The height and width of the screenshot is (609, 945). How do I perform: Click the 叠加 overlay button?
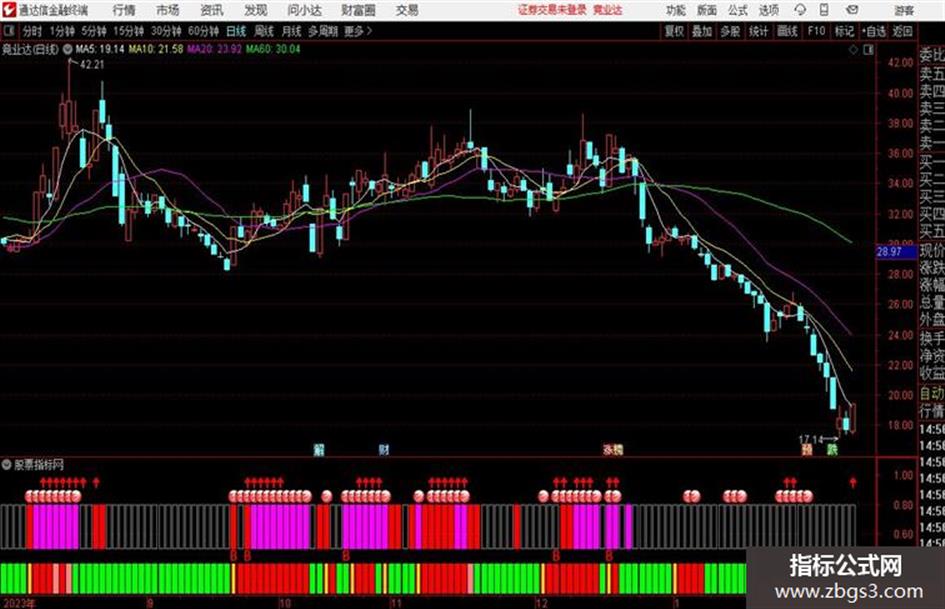coord(702,31)
